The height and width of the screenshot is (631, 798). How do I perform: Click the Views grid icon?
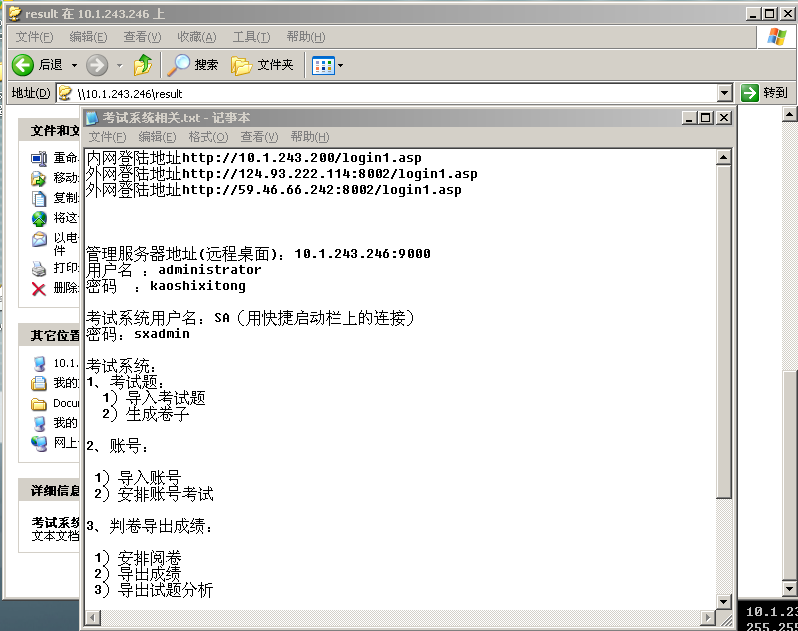pyautogui.click(x=323, y=66)
